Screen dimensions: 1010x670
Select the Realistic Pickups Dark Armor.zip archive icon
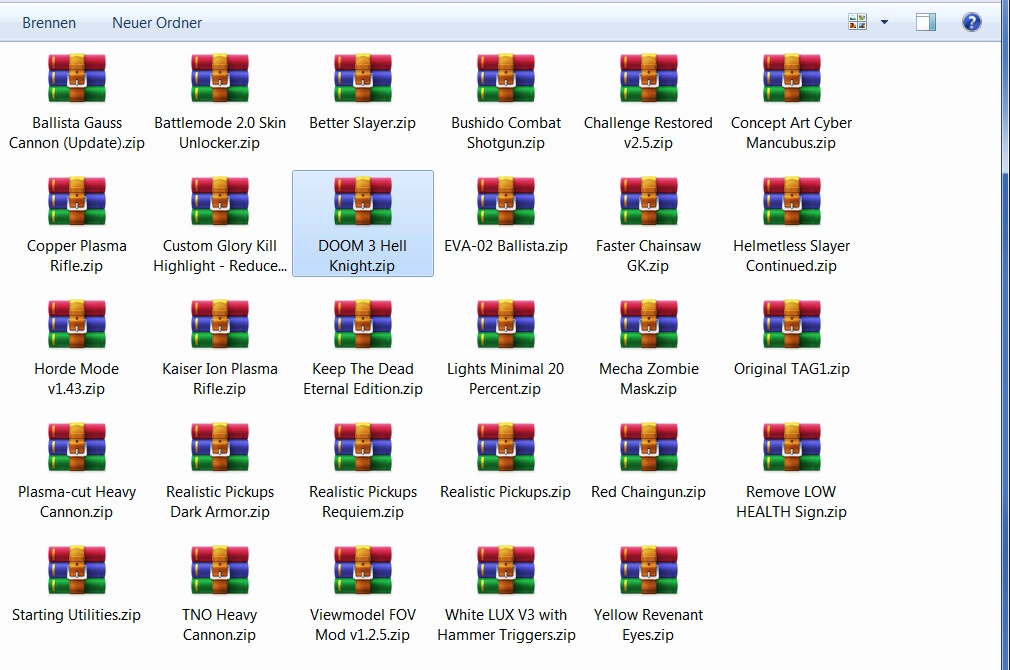click(220, 448)
